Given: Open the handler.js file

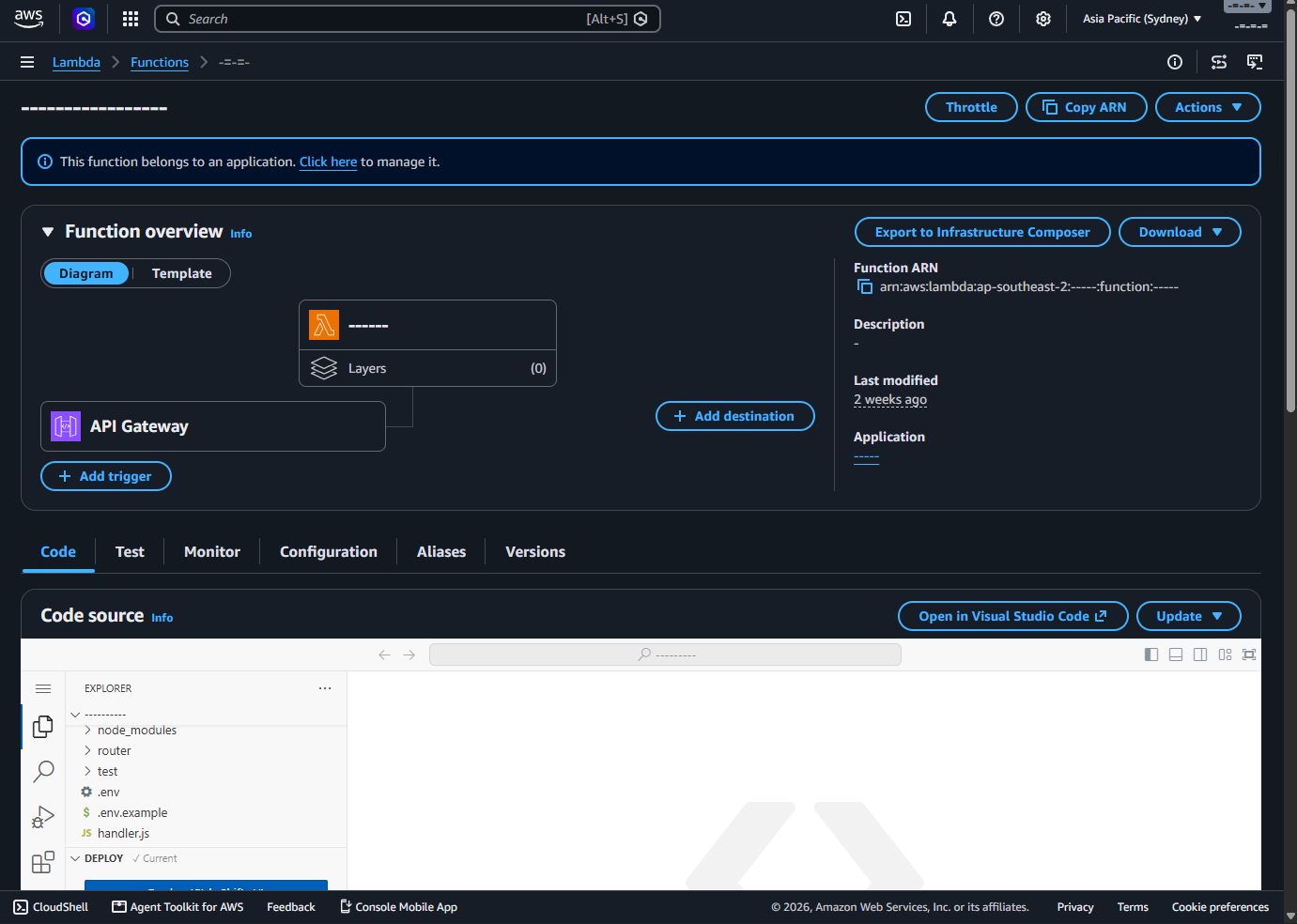Looking at the screenshot, I should (x=123, y=833).
